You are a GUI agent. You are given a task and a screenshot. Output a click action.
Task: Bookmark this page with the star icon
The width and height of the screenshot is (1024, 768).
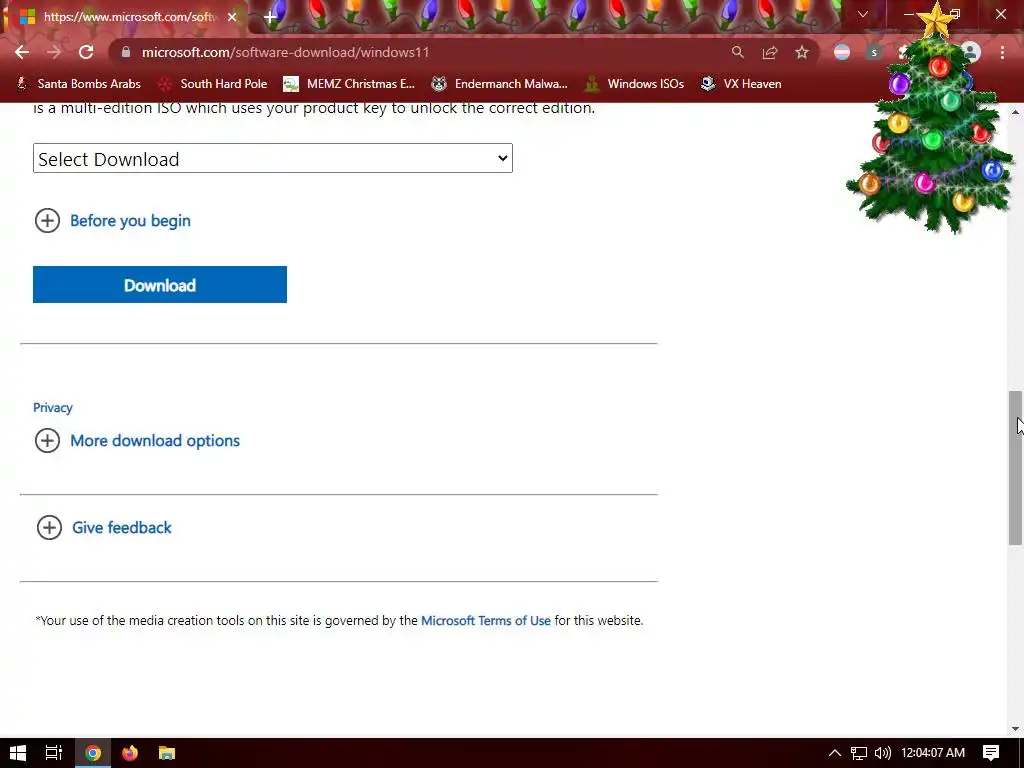click(802, 52)
